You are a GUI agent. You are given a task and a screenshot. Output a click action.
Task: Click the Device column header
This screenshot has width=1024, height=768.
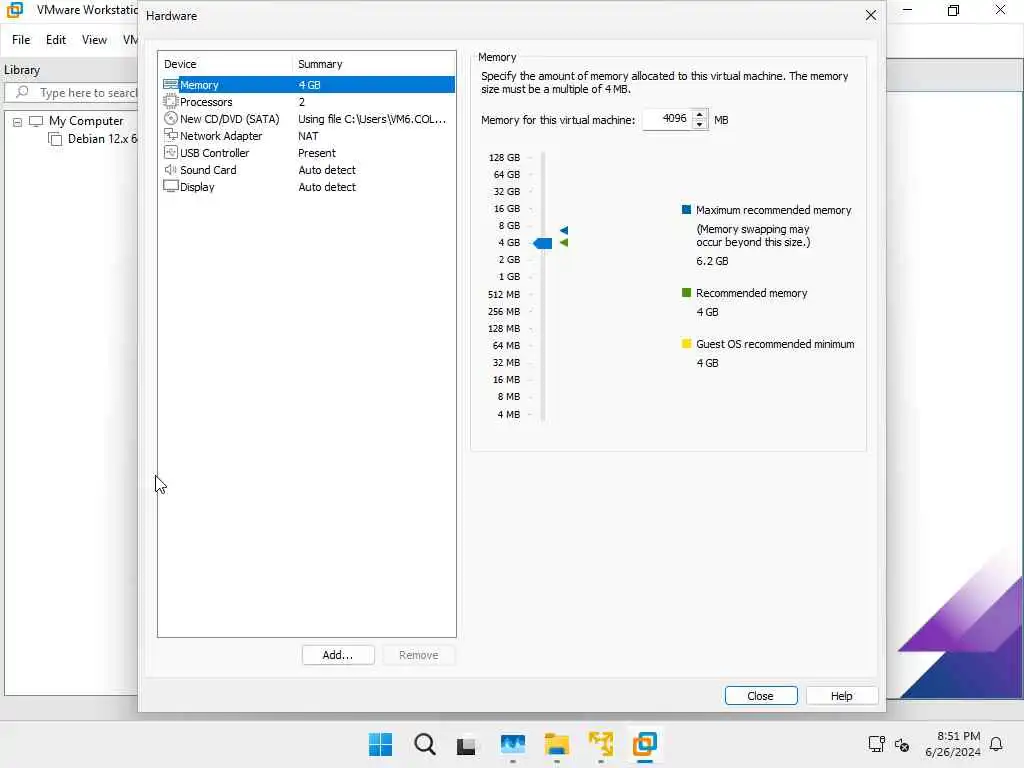click(225, 64)
